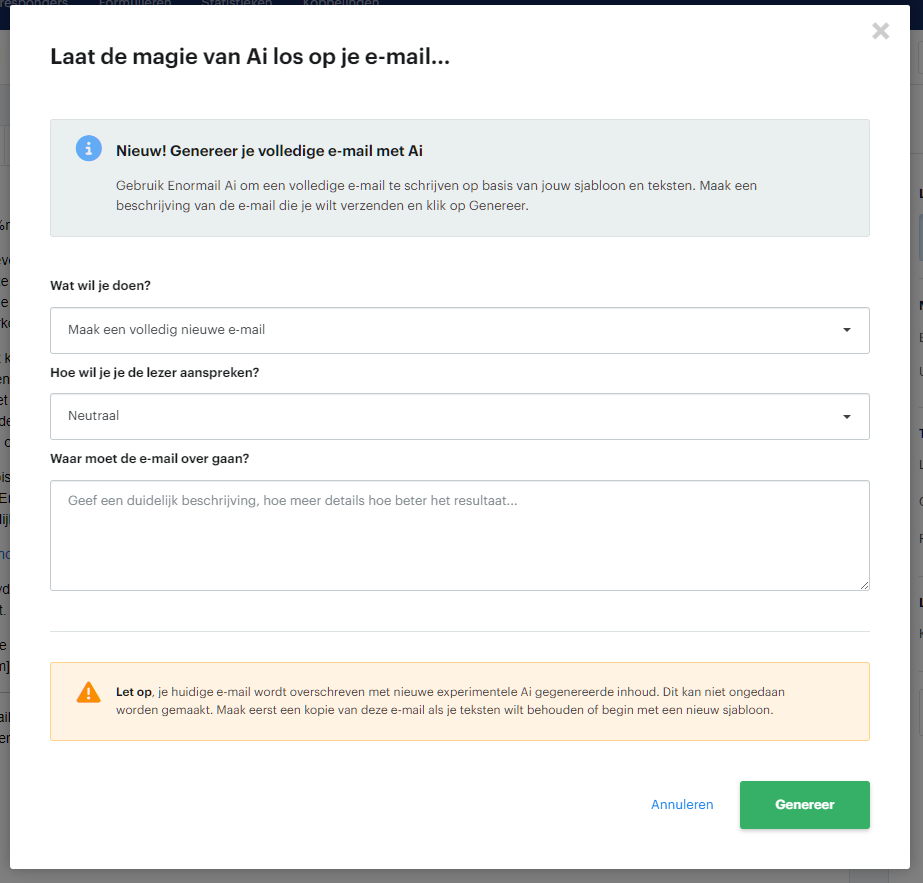Focus the e-mail description text area

[460, 536]
